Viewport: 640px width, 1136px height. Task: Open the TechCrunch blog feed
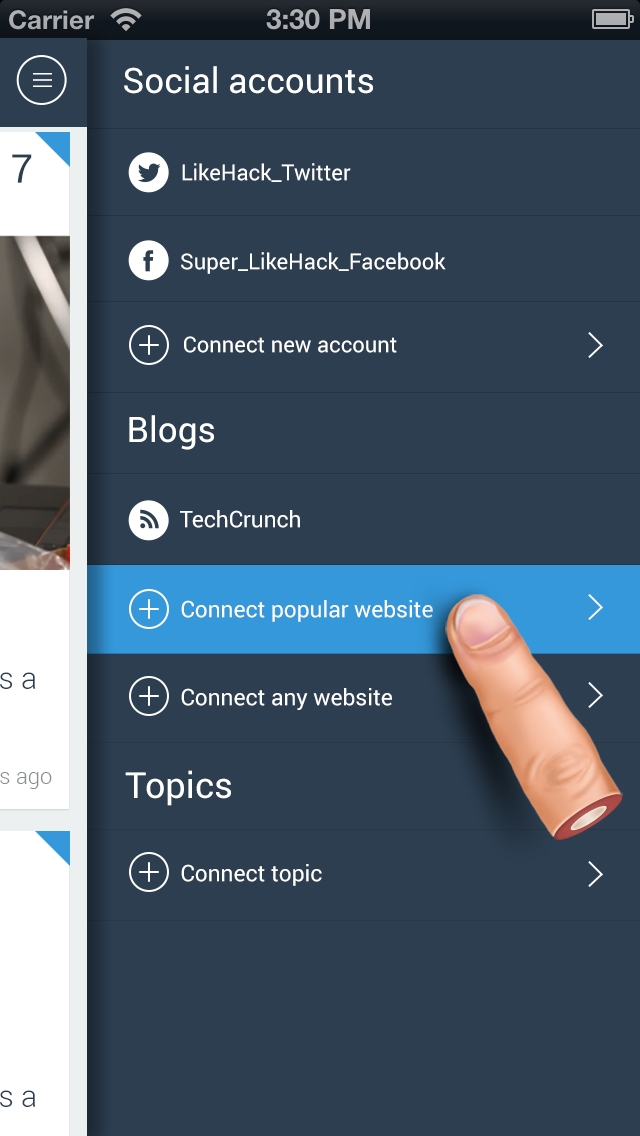click(x=363, y=519)
